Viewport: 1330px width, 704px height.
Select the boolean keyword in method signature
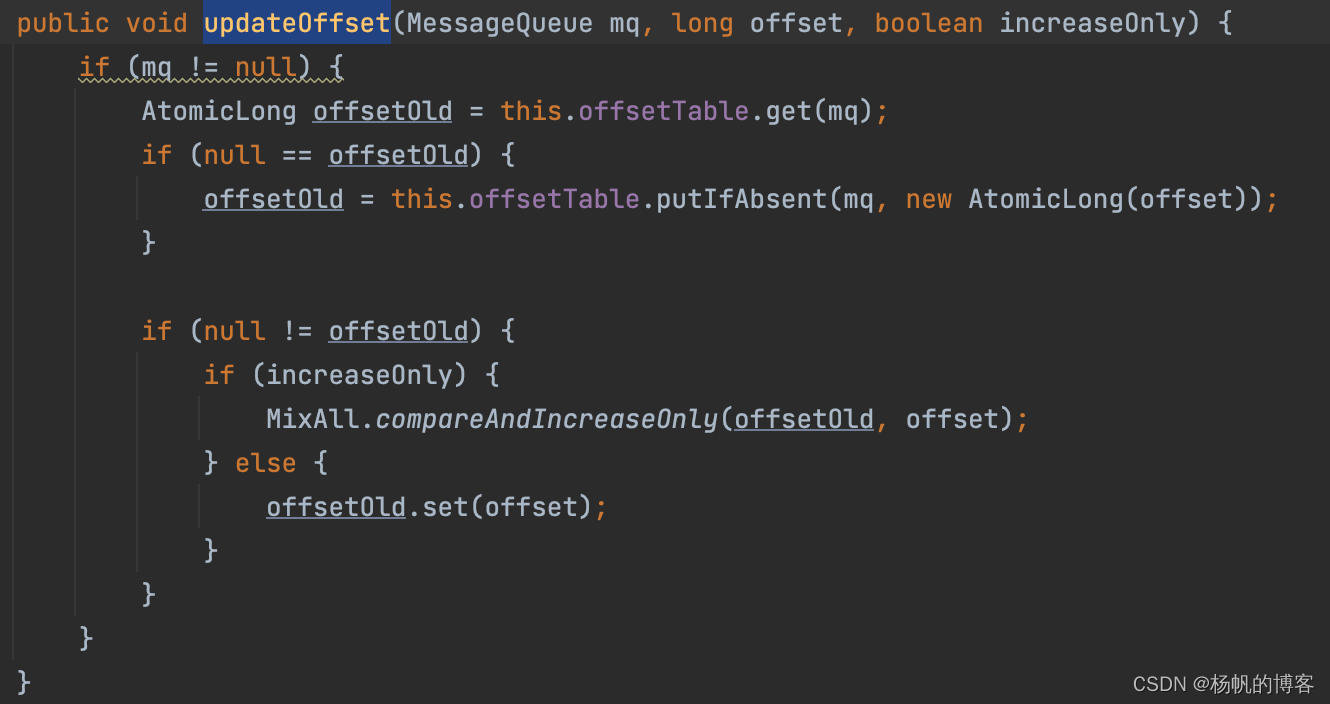pos(928,22)
